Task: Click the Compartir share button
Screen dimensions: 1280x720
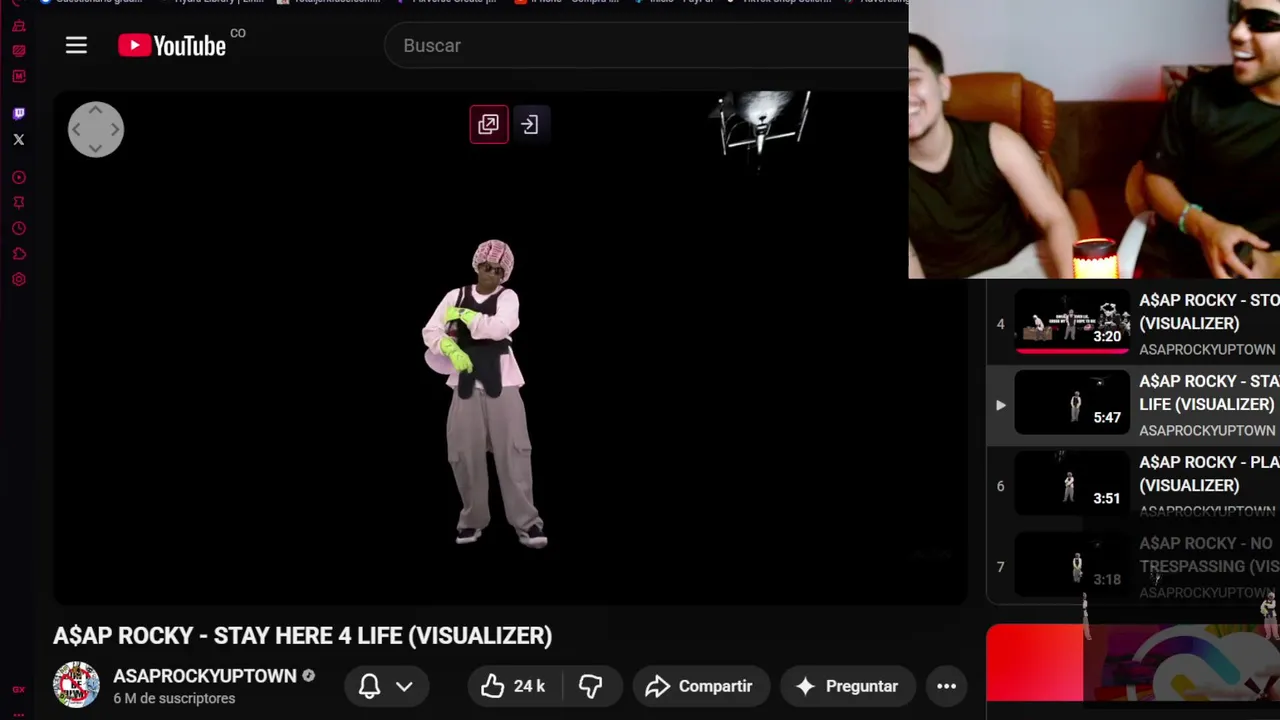Action: pyautogui.click(x=699, y=686)
